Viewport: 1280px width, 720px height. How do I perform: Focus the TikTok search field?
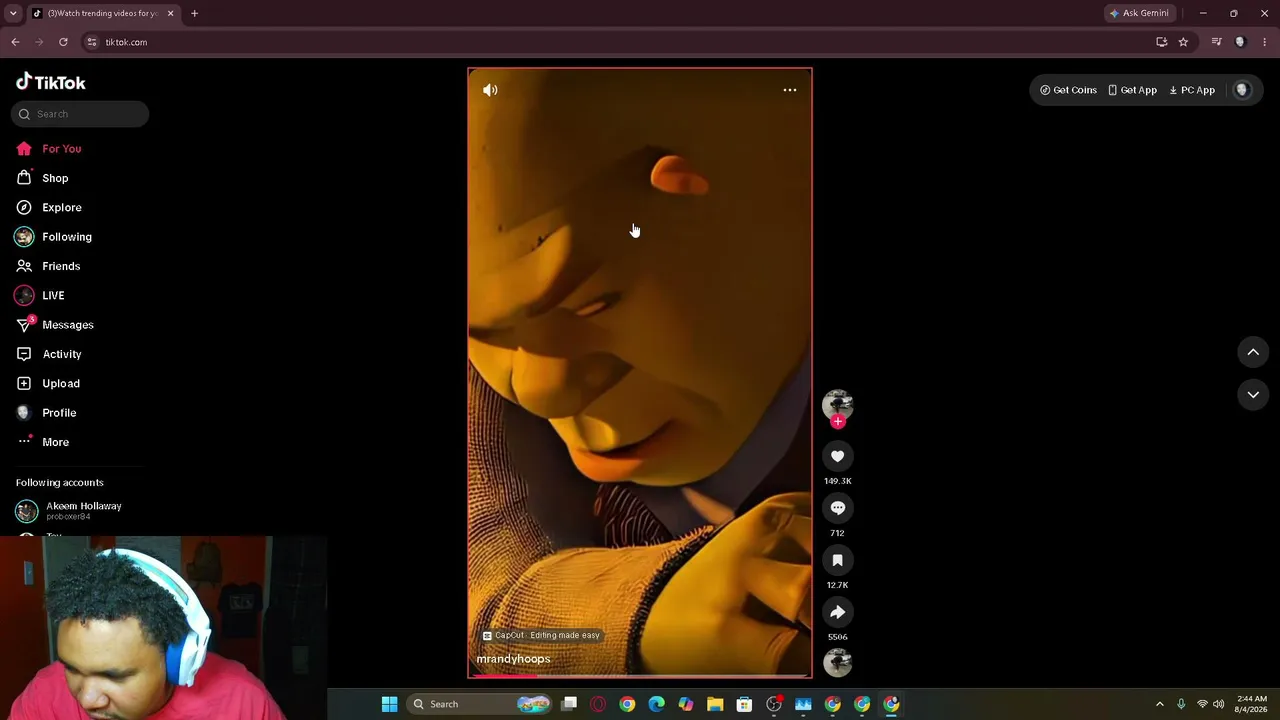click(80, 114)
